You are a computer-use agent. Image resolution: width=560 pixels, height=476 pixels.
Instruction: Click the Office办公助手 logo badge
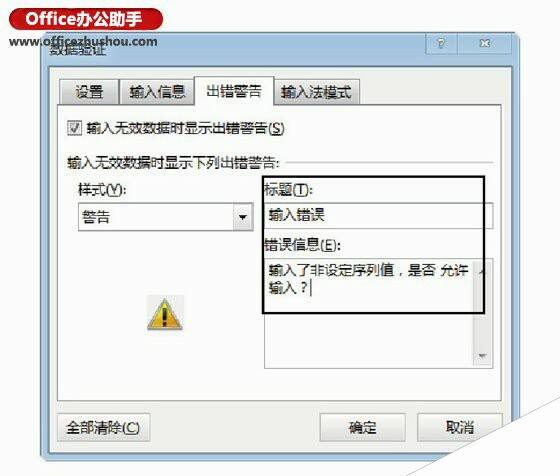[x=86, y=19]
